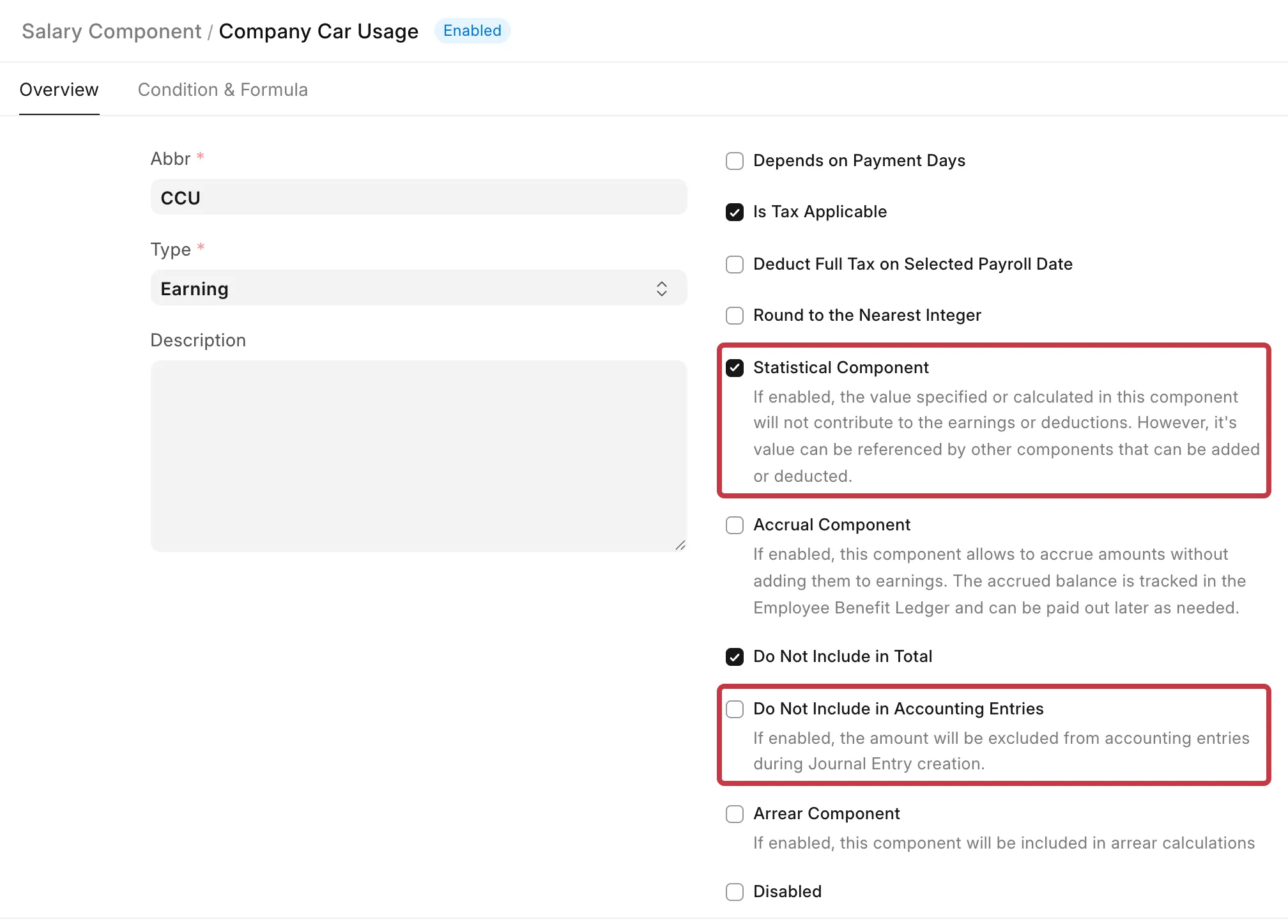The image size is (1288, 924).
Task: Open the Salary Component breadcrumb link
Action: [x=111, y=31]
